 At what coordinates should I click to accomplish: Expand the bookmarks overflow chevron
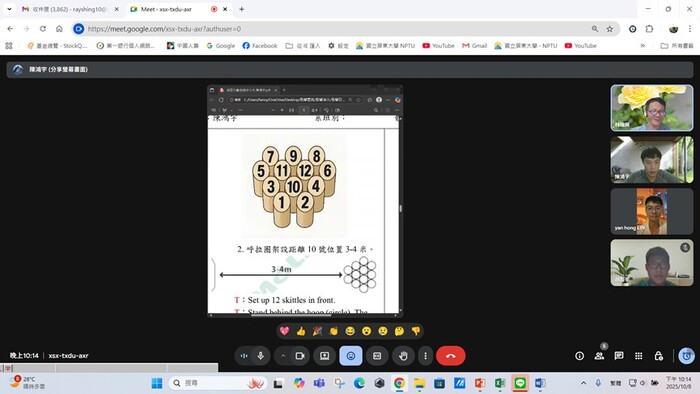[x=642, y=46]
